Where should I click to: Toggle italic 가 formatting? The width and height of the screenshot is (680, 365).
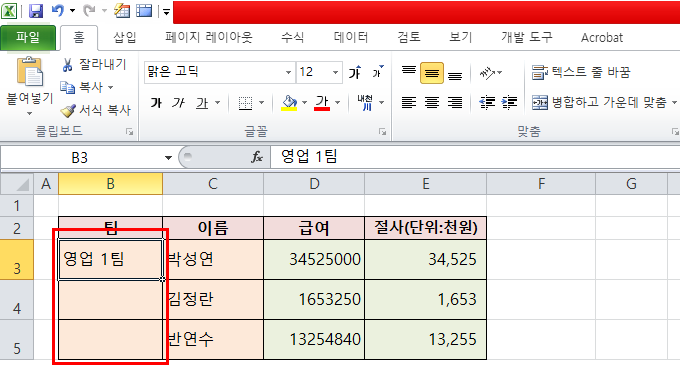178,103
